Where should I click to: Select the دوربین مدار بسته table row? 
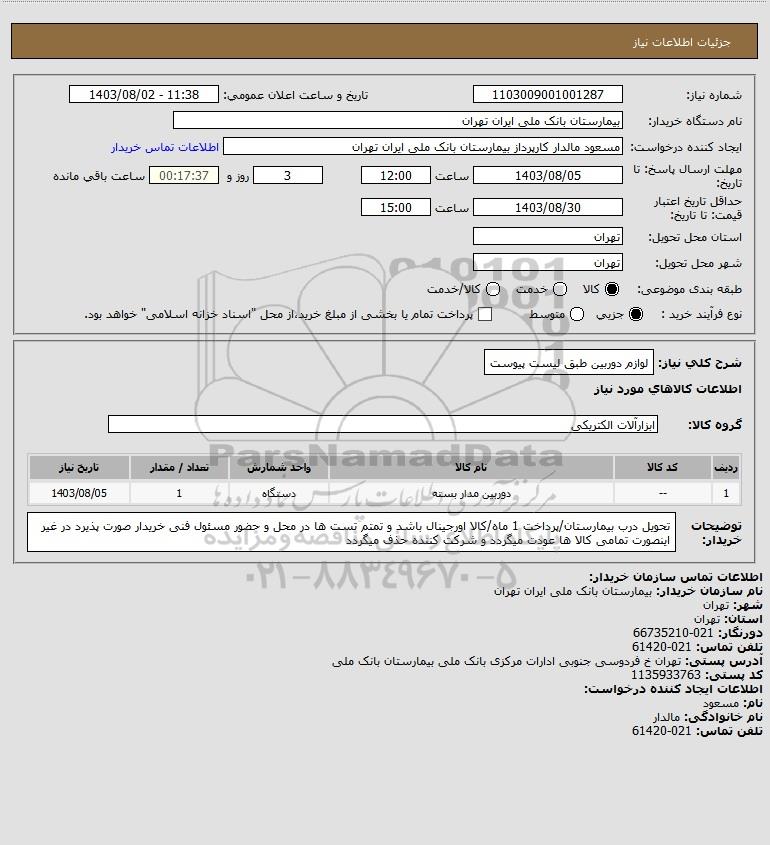tap(385, 493)
